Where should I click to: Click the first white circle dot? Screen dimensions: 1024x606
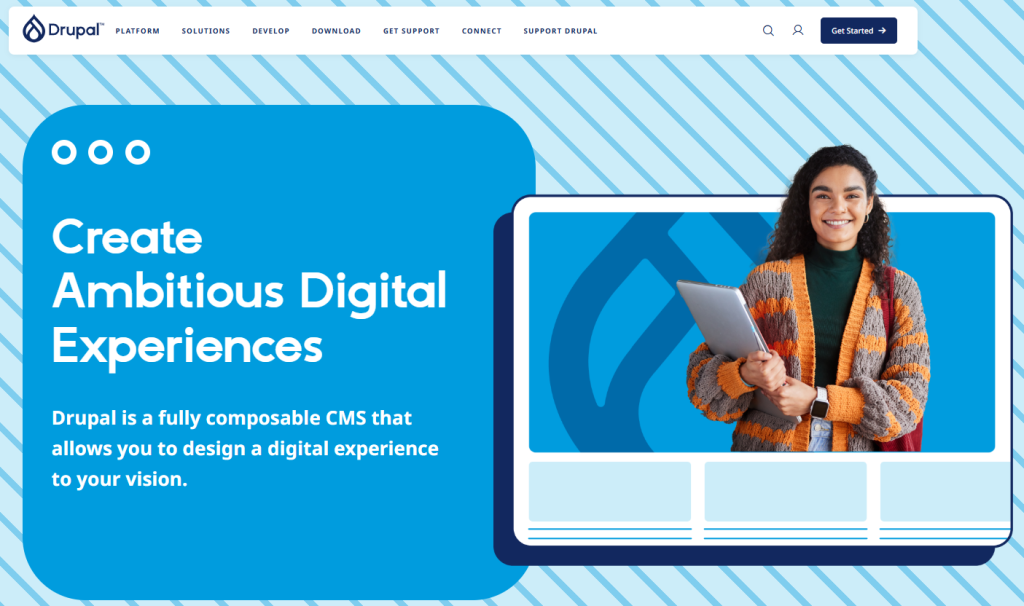[x=64, y=152]
